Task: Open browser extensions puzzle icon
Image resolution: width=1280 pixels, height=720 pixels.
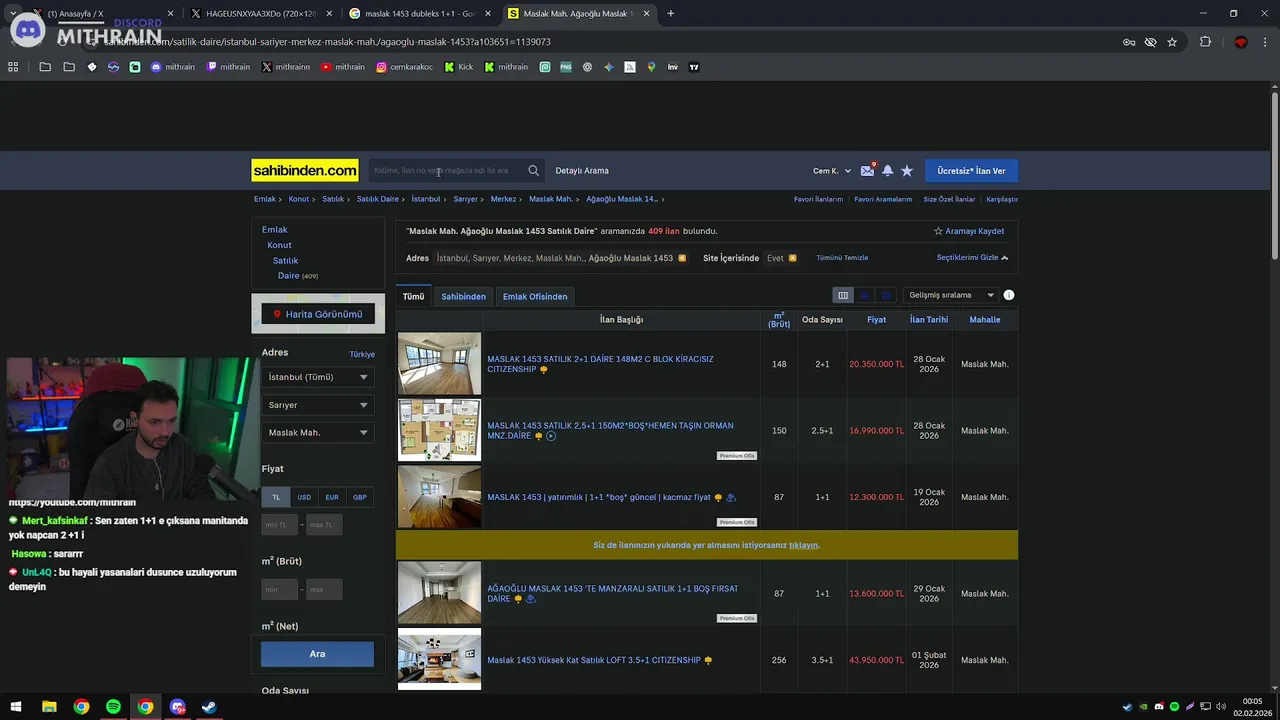Action: 1205,42
